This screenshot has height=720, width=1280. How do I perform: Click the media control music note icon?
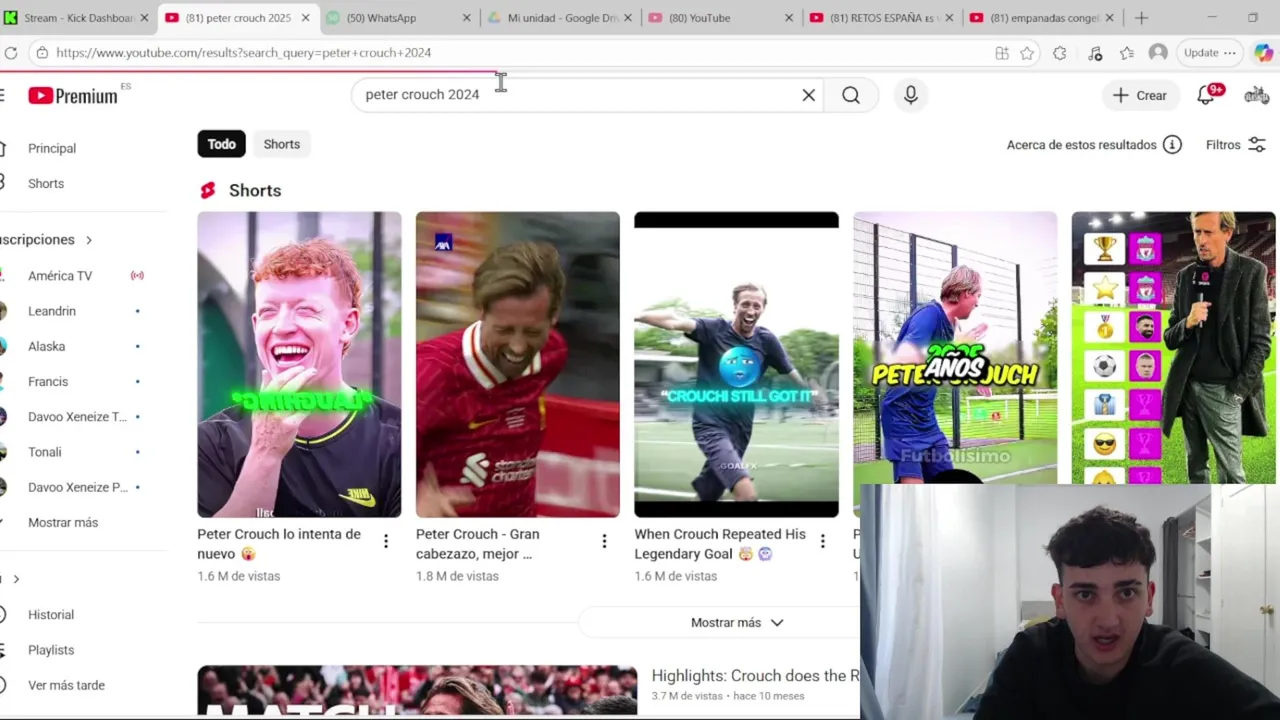(1095, 53)
